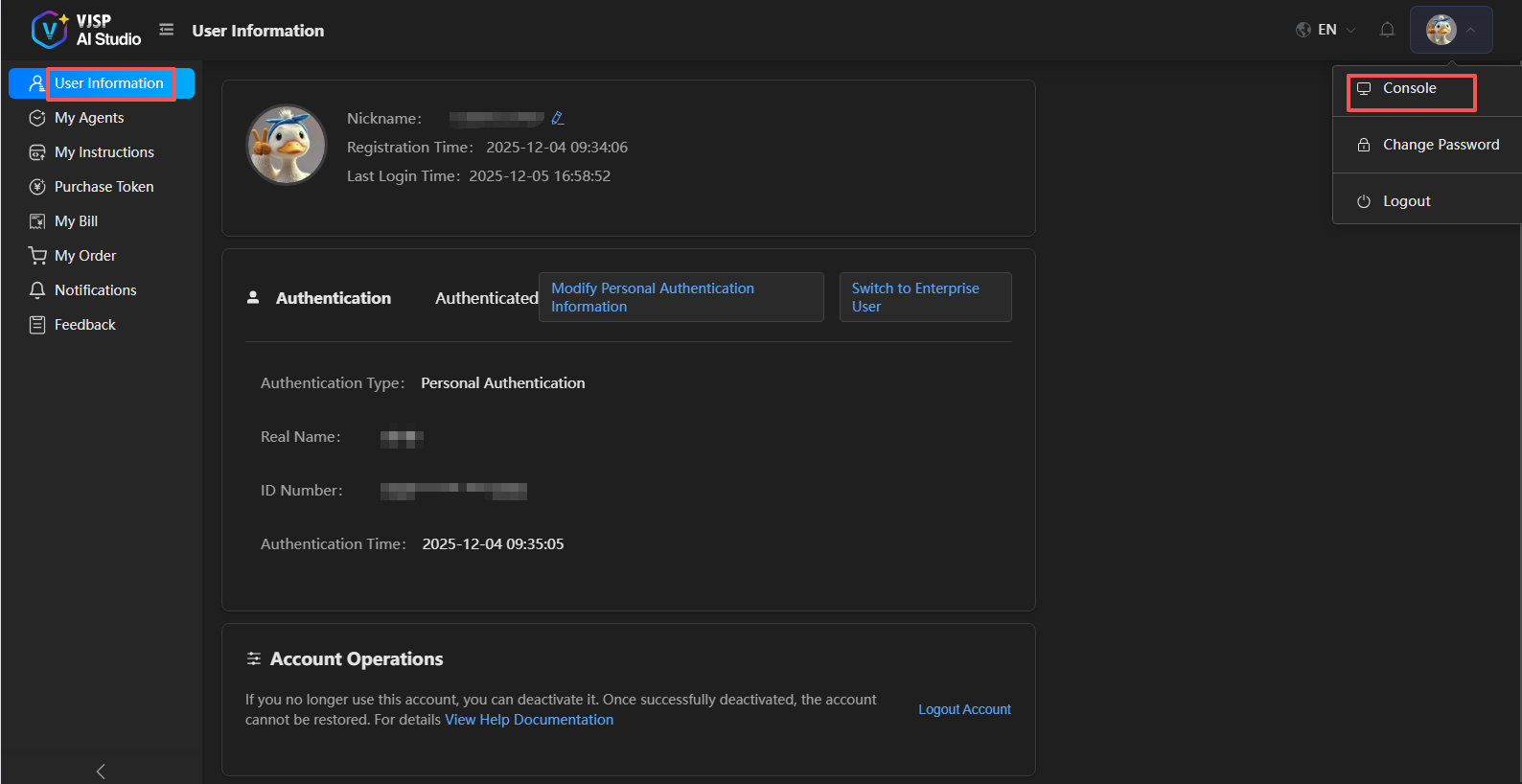The width and height of the screenshot is (1522, 784).
Task: Click the Feedback document icon
Action: (37, 325)
